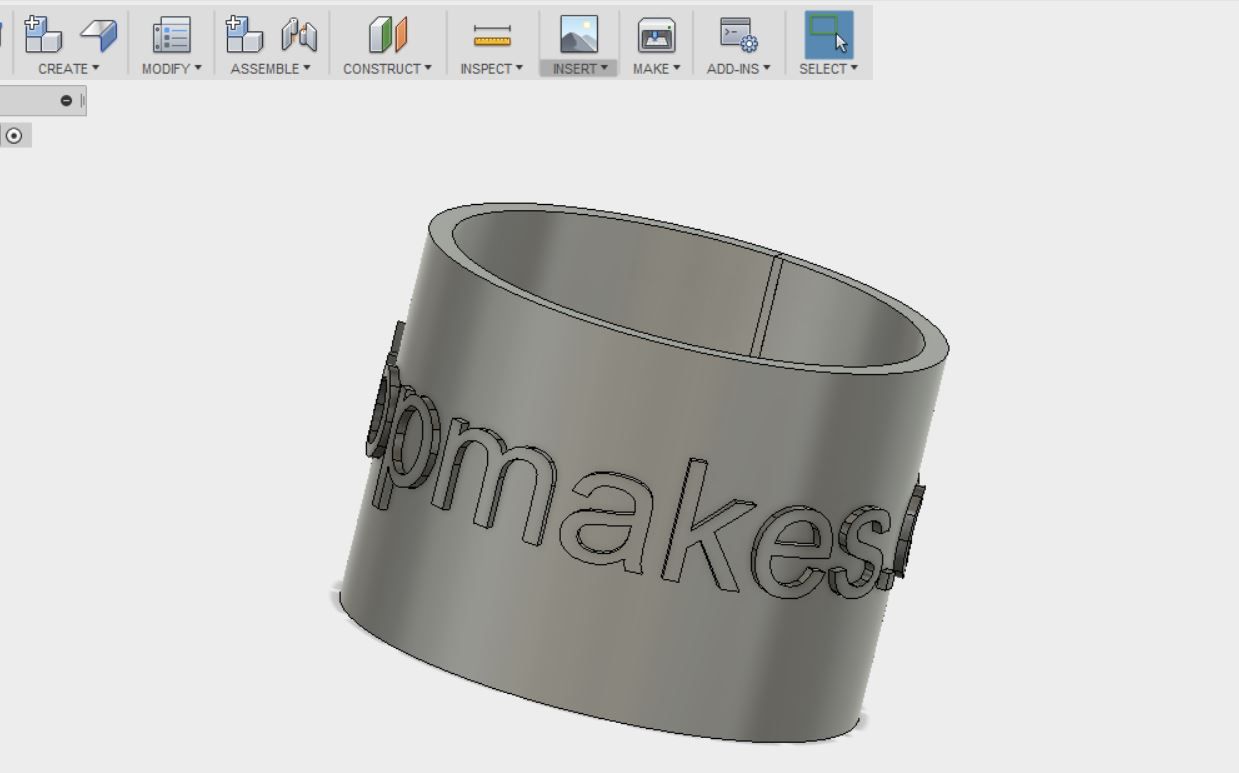Click the MAKE panel label
This screenshot has width=1239, height=773.
(x=655, y=69)
